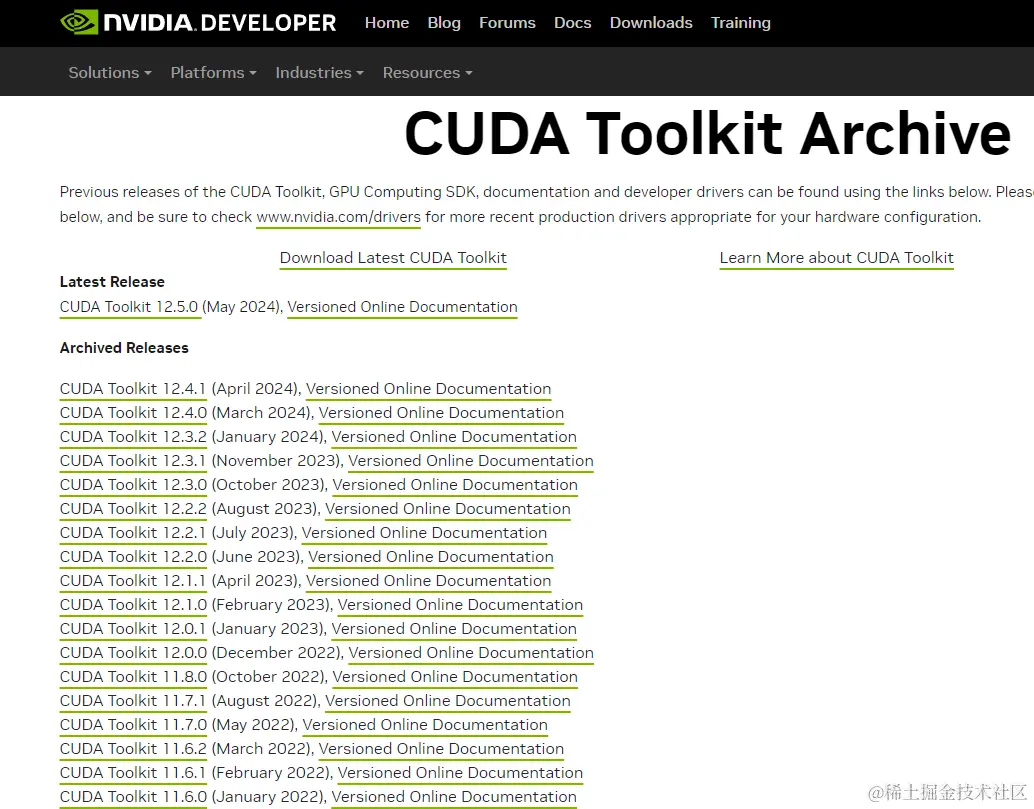The image size is (1034, 809).
Task: Open documentation link for January 2024 release
Action: pos(454,437)
